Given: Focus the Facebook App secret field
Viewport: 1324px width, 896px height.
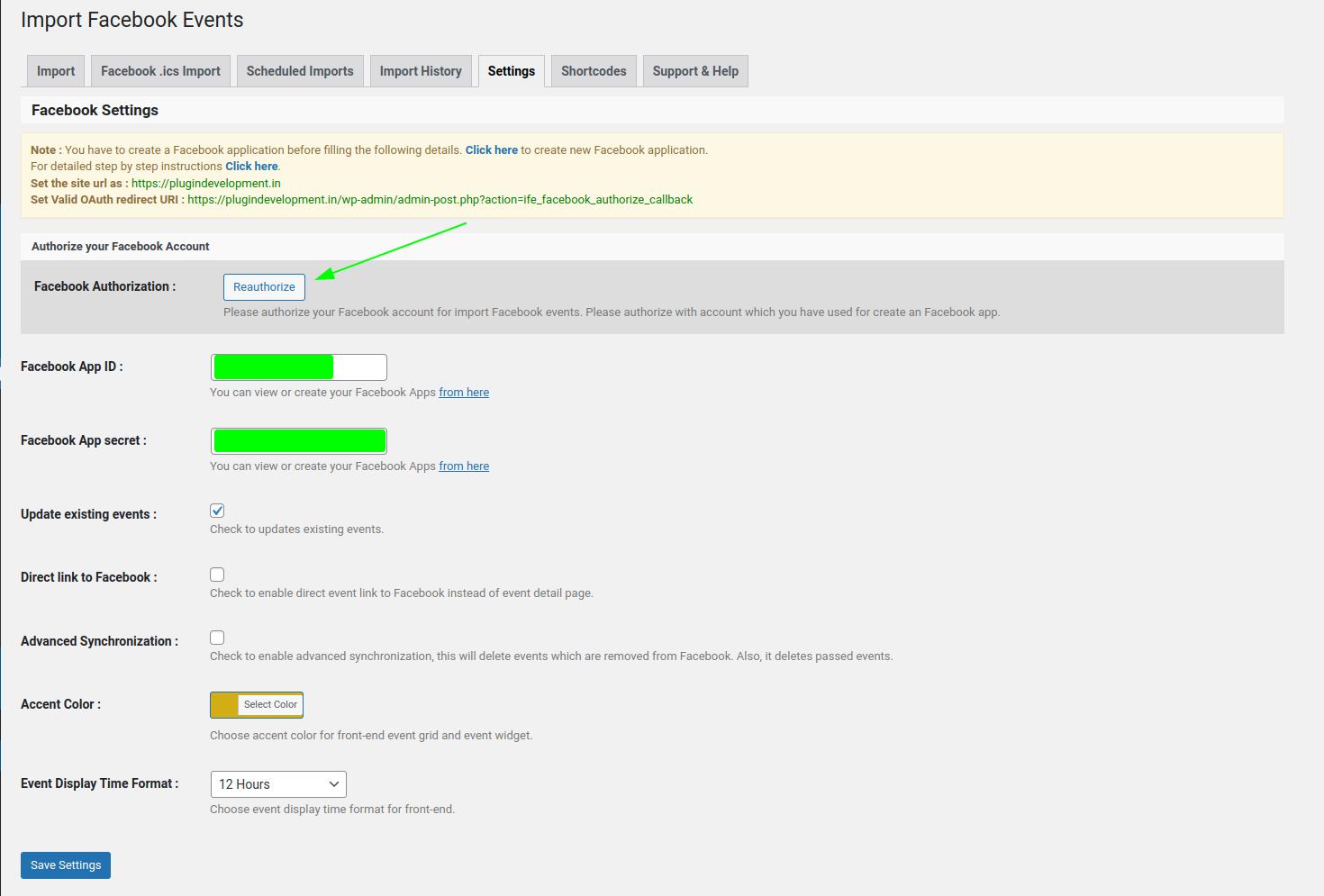Looking at the screenshot, I should tap(298, 441).
